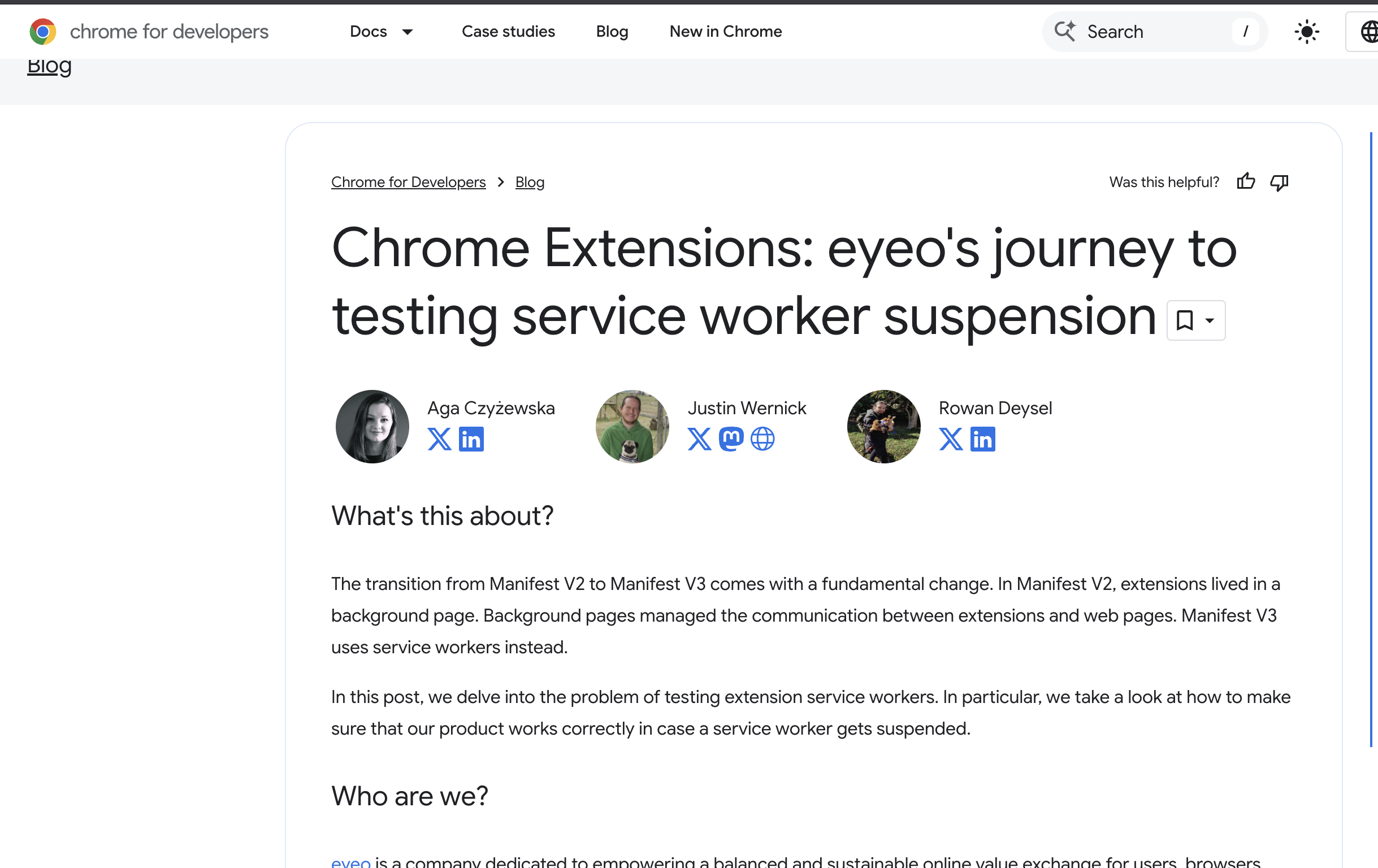This screenshot has height=868, width=1378.
Task: Mark the article unhelpful with thumbs down
Action: [1279, 183]
